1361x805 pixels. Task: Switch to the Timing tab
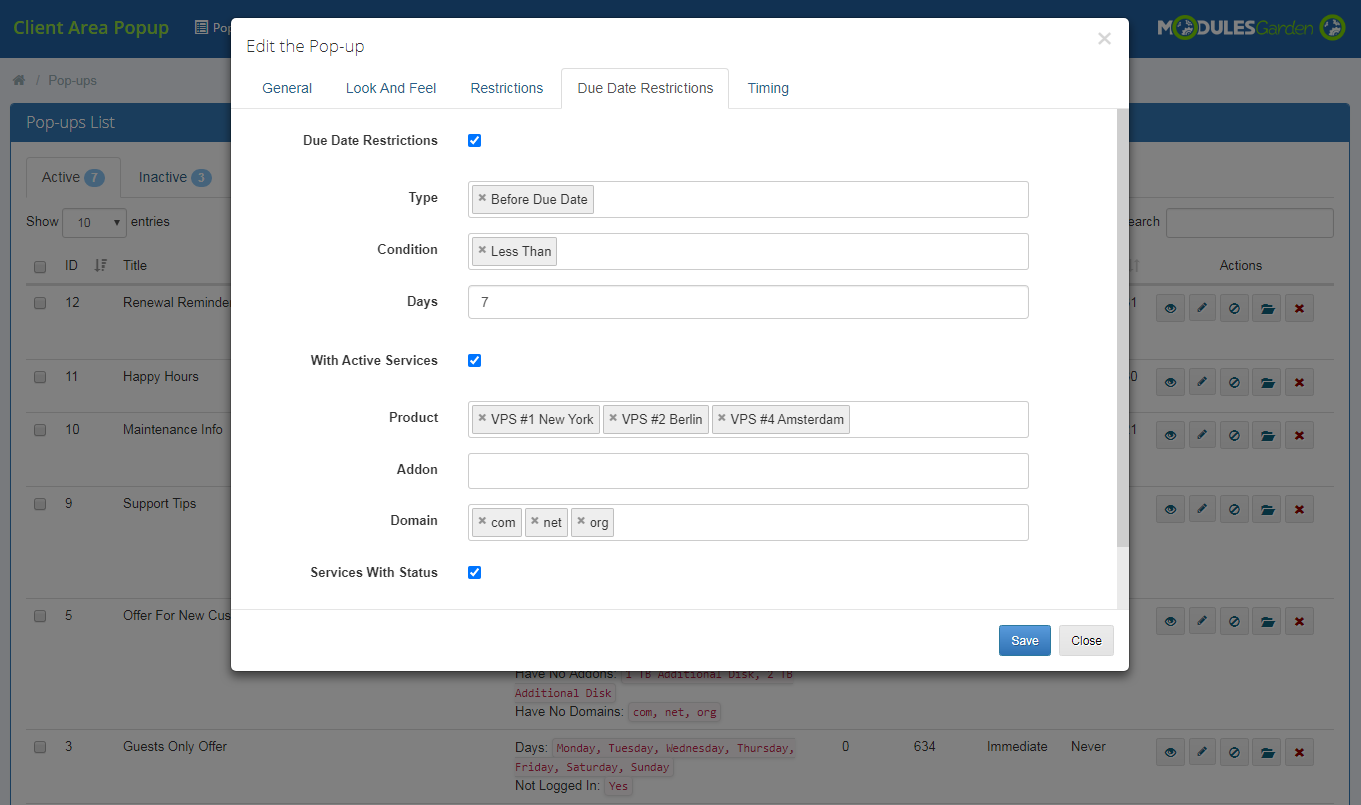pyautogui.click(x=768, y=88)
